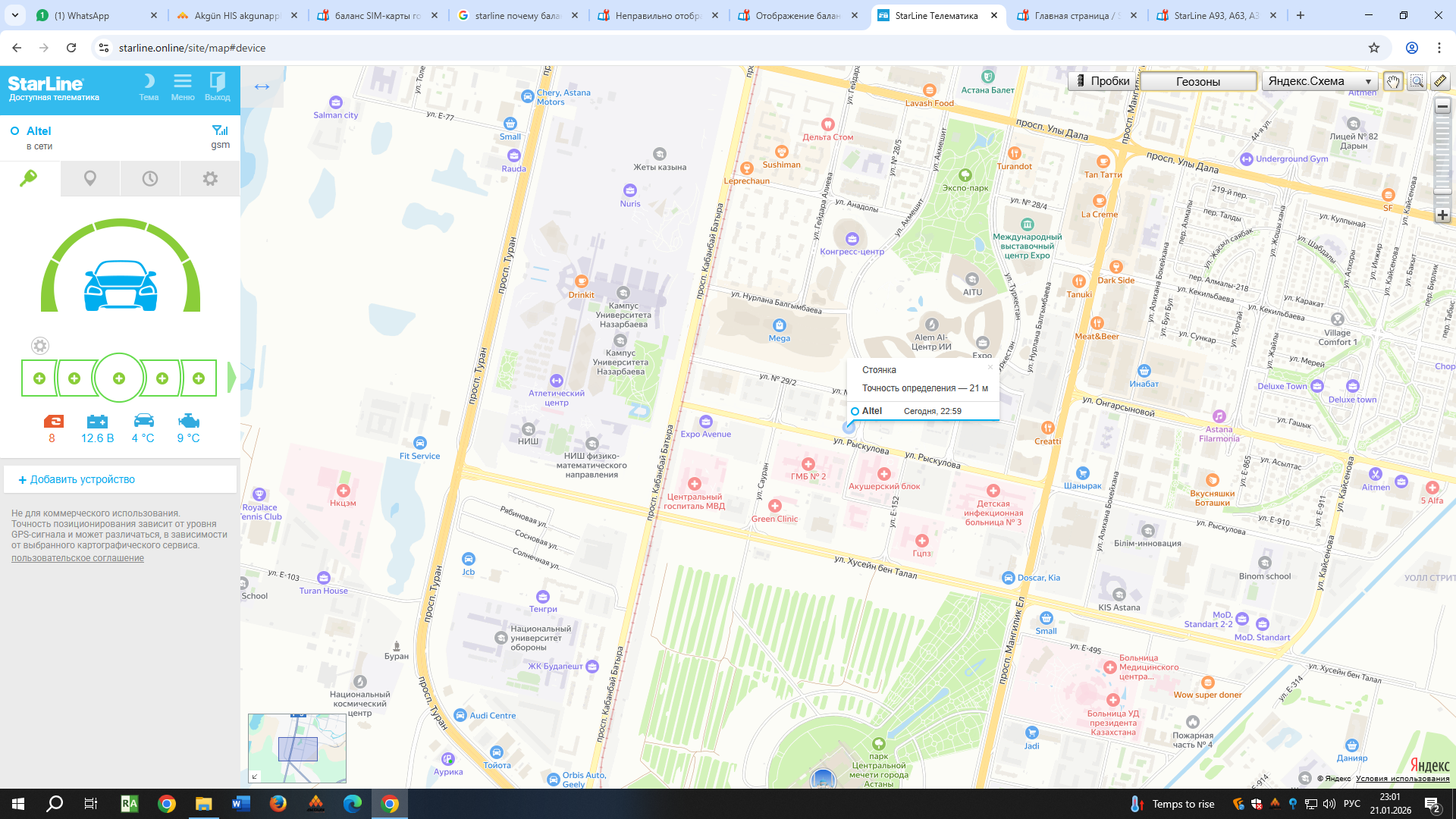Click the map zoom level slider
This screenshot has width=1456, height=819.
tap(1442, 190)
